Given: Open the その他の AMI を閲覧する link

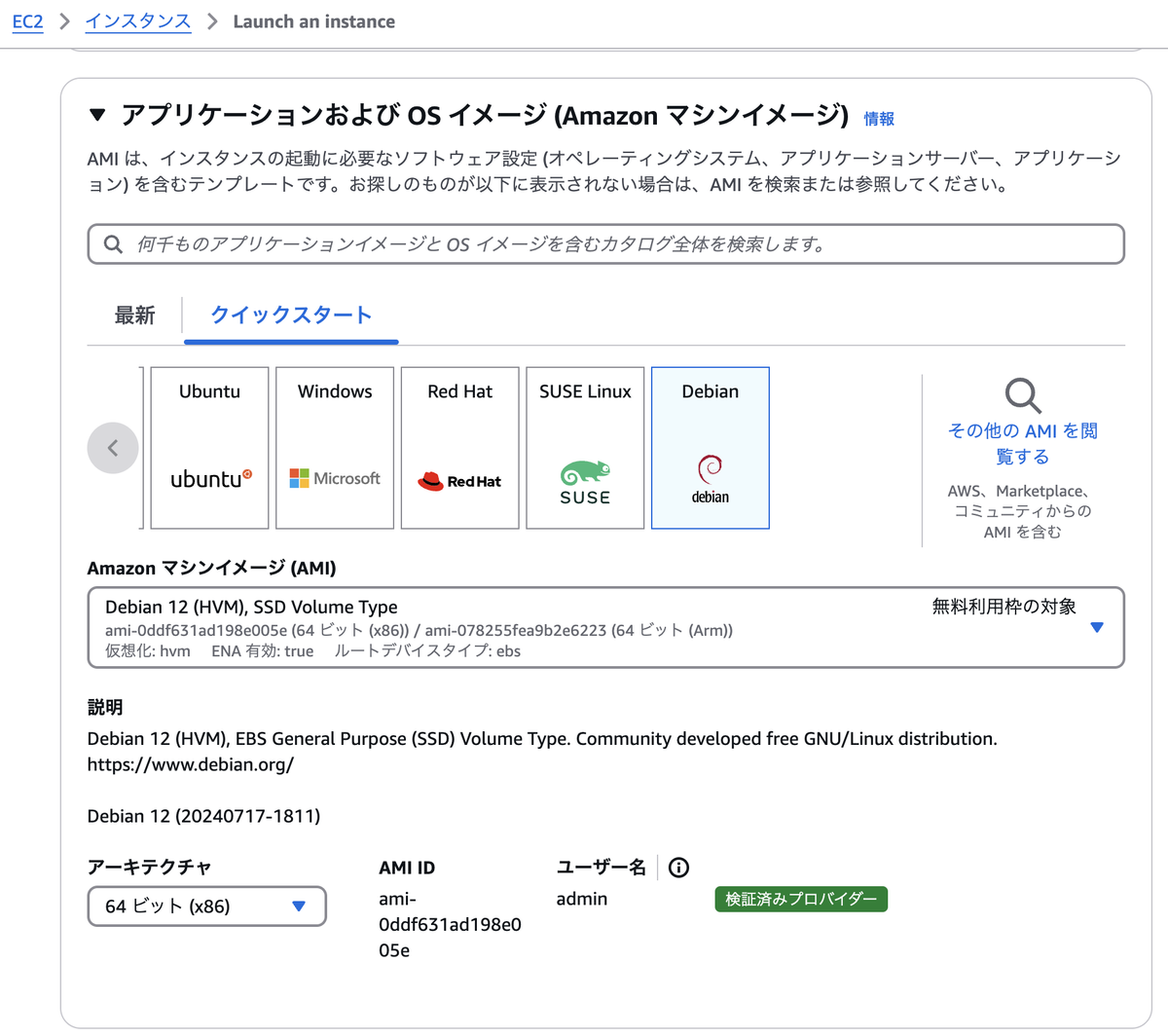Looking at the screenshot, I should coord(1023,443).
